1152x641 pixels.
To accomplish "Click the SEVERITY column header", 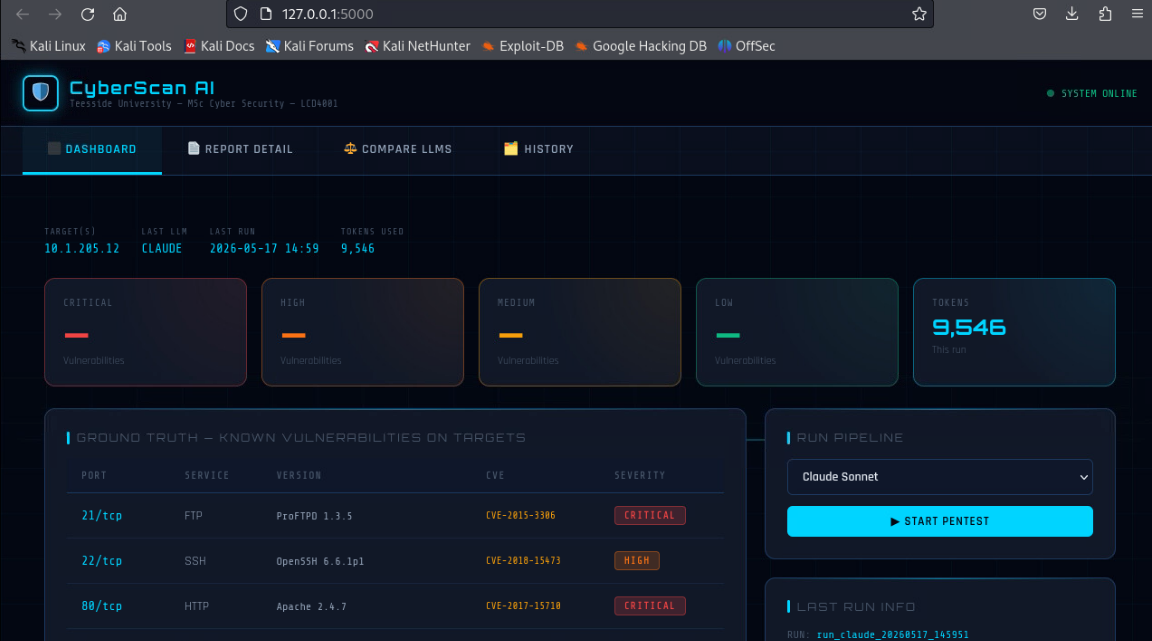I will click(x=640, y=476).
